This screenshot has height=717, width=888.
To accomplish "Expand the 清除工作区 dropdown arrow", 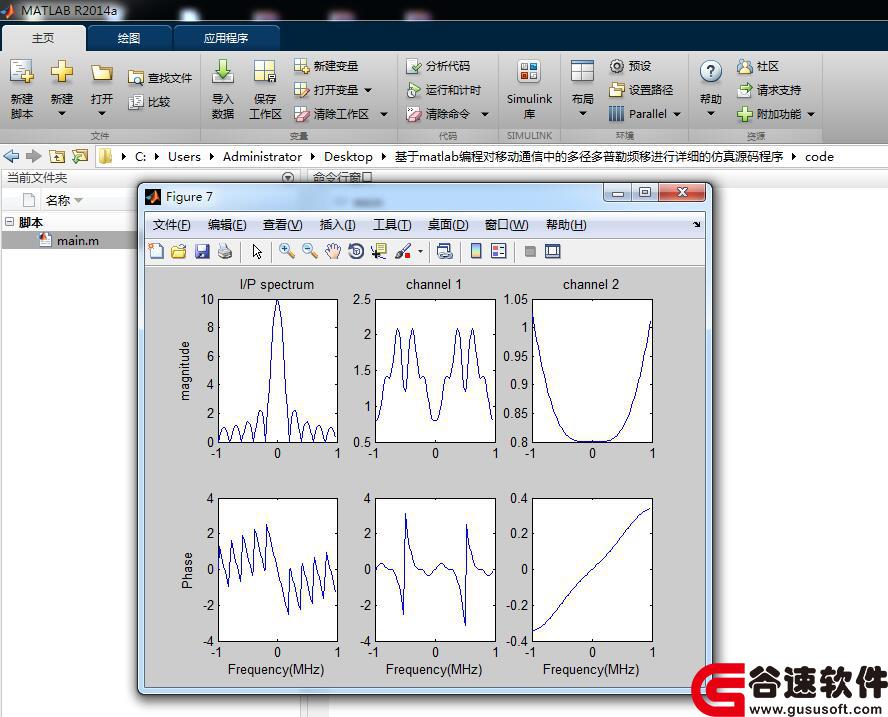I will [x=384, y=114].
